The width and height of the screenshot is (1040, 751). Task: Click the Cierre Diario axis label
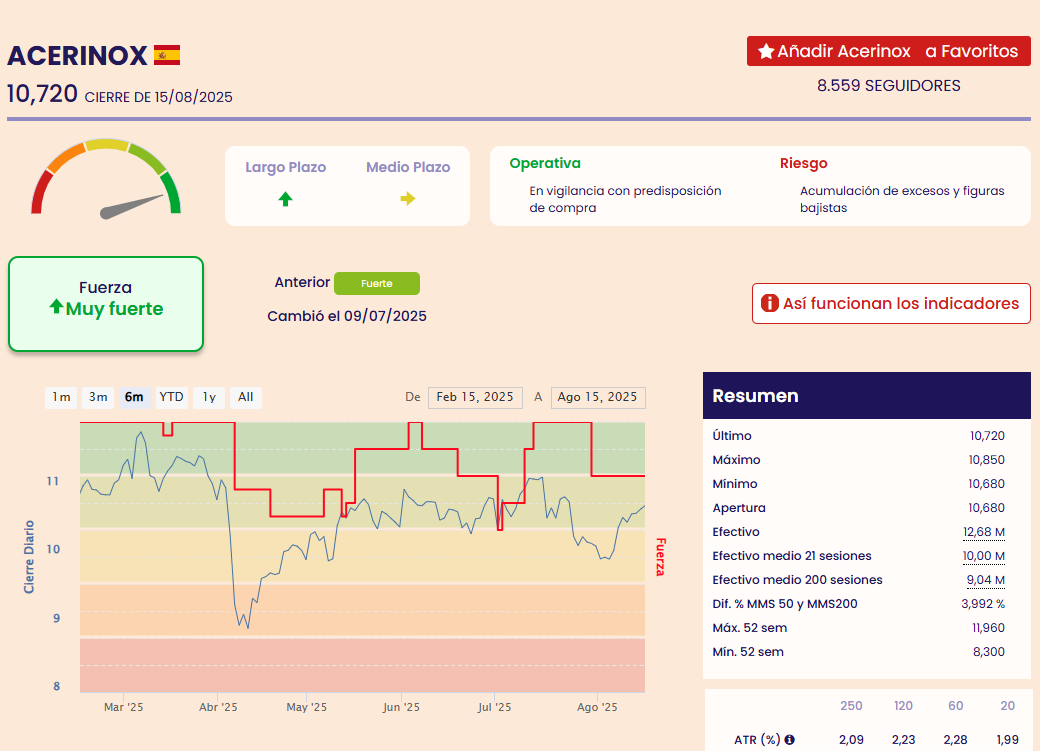click(29, 557)
